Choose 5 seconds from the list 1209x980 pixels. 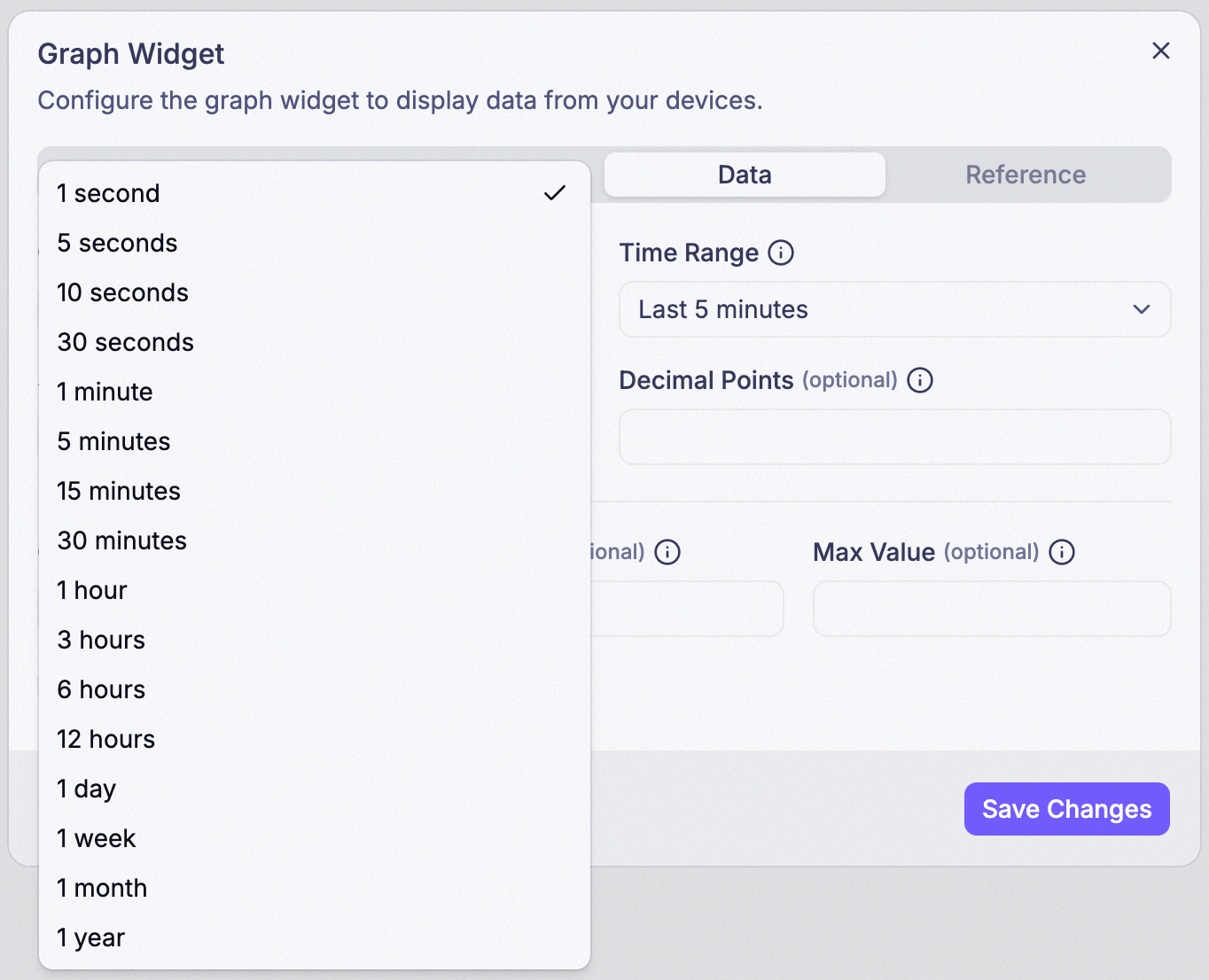click(x=315, y=243)
